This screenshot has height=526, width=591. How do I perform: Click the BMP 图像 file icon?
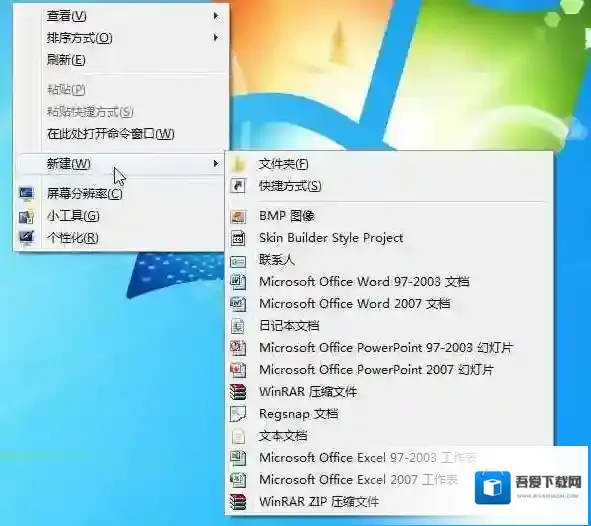pos(238,216)
